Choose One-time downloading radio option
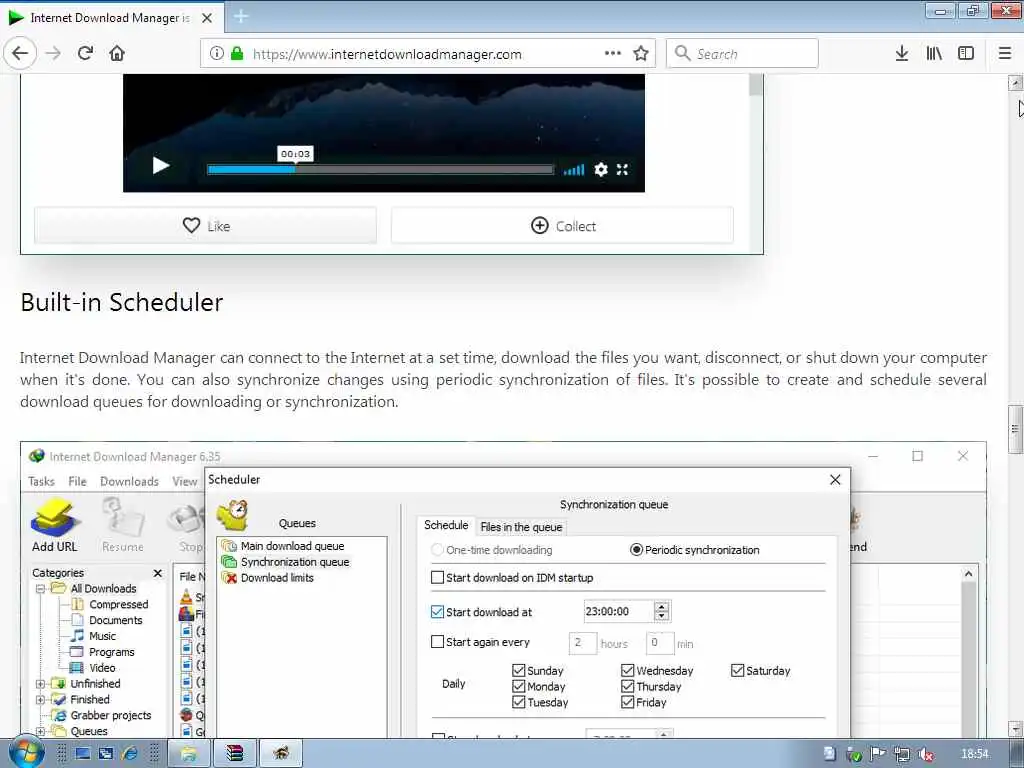The width and height of the screenshot is (1024, 768). click(x=438, y=550)
